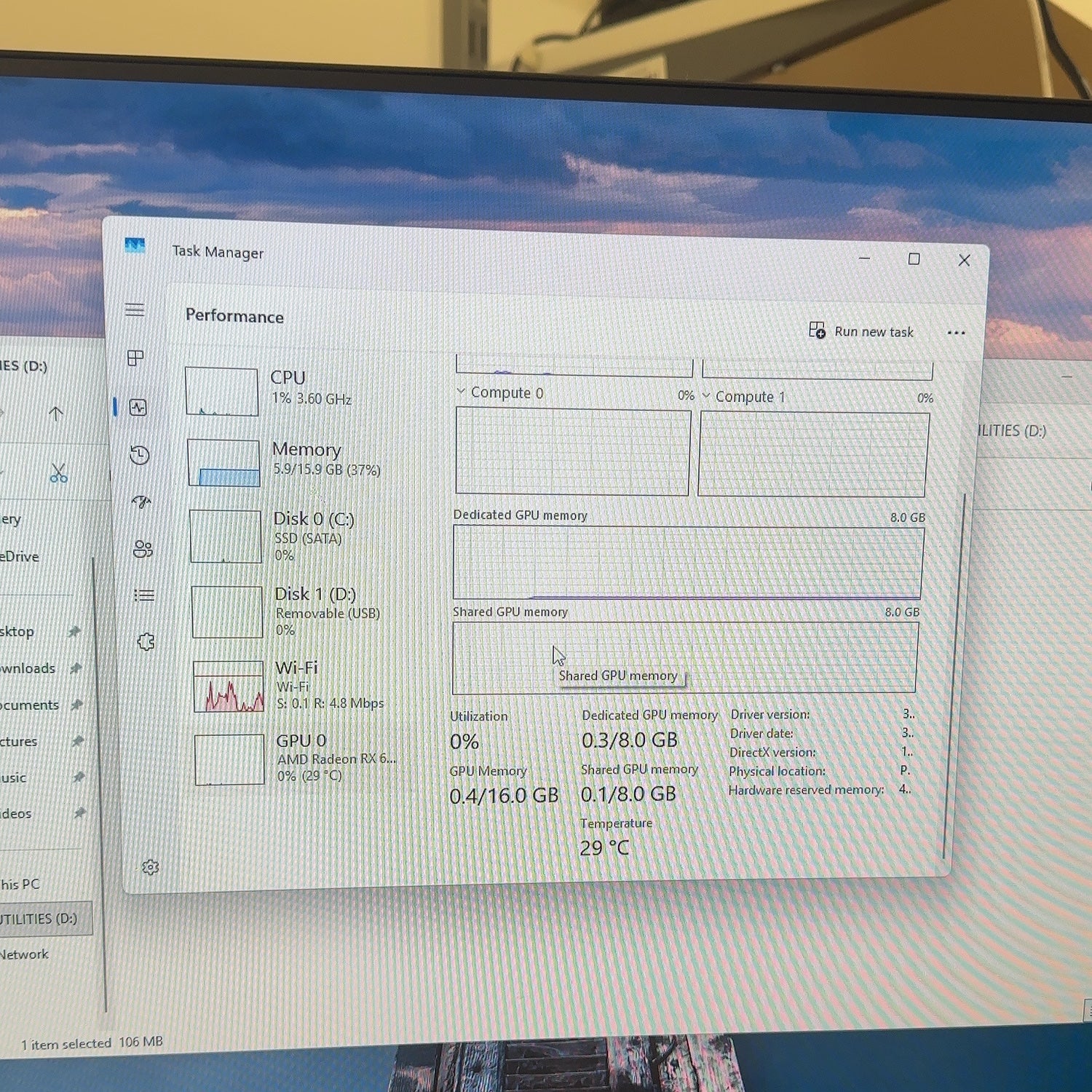
Task: Open Music in File Explorer quick access
Action: [x=13, y=778]
